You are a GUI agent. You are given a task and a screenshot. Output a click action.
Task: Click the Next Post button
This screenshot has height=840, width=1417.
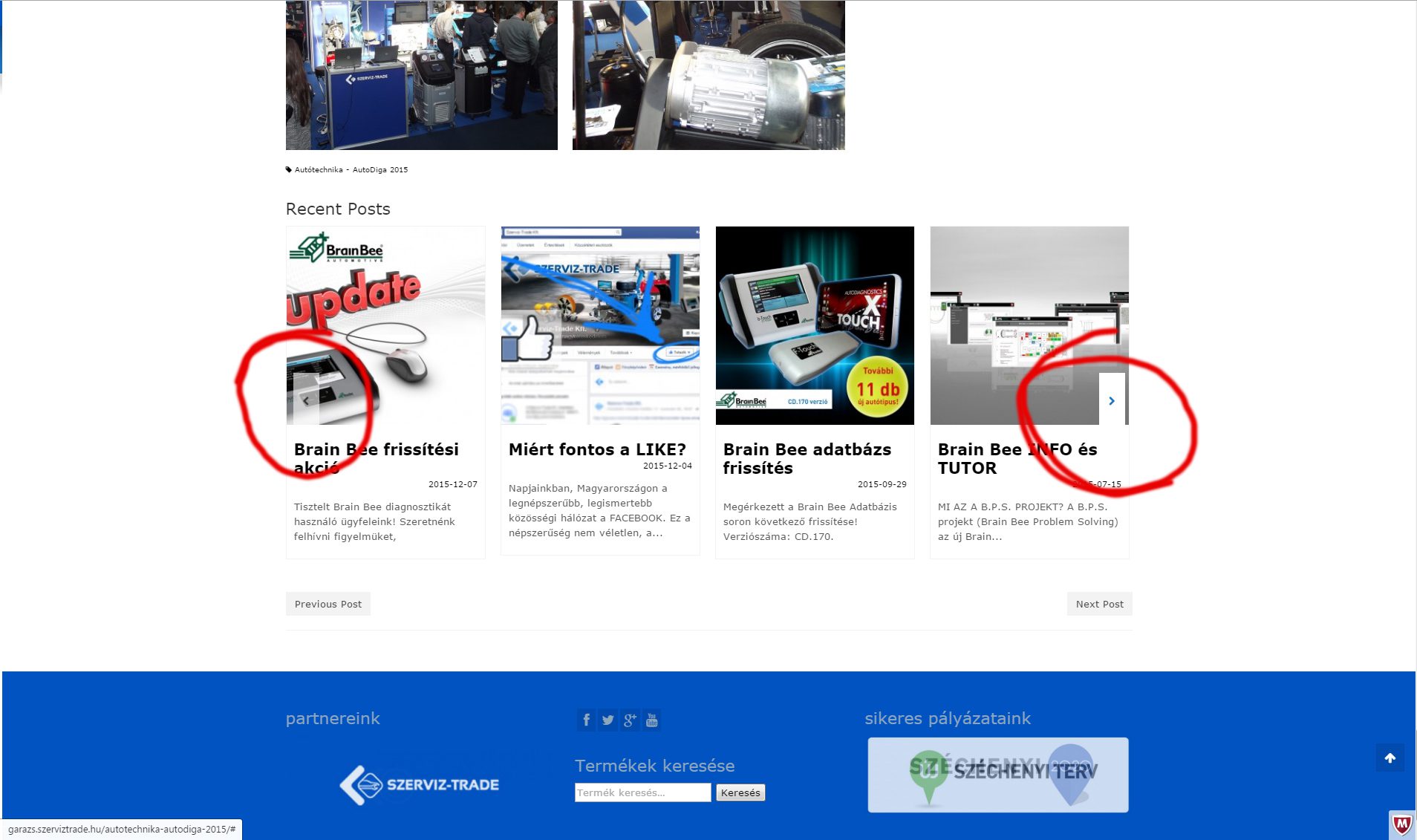point(1099,604)
